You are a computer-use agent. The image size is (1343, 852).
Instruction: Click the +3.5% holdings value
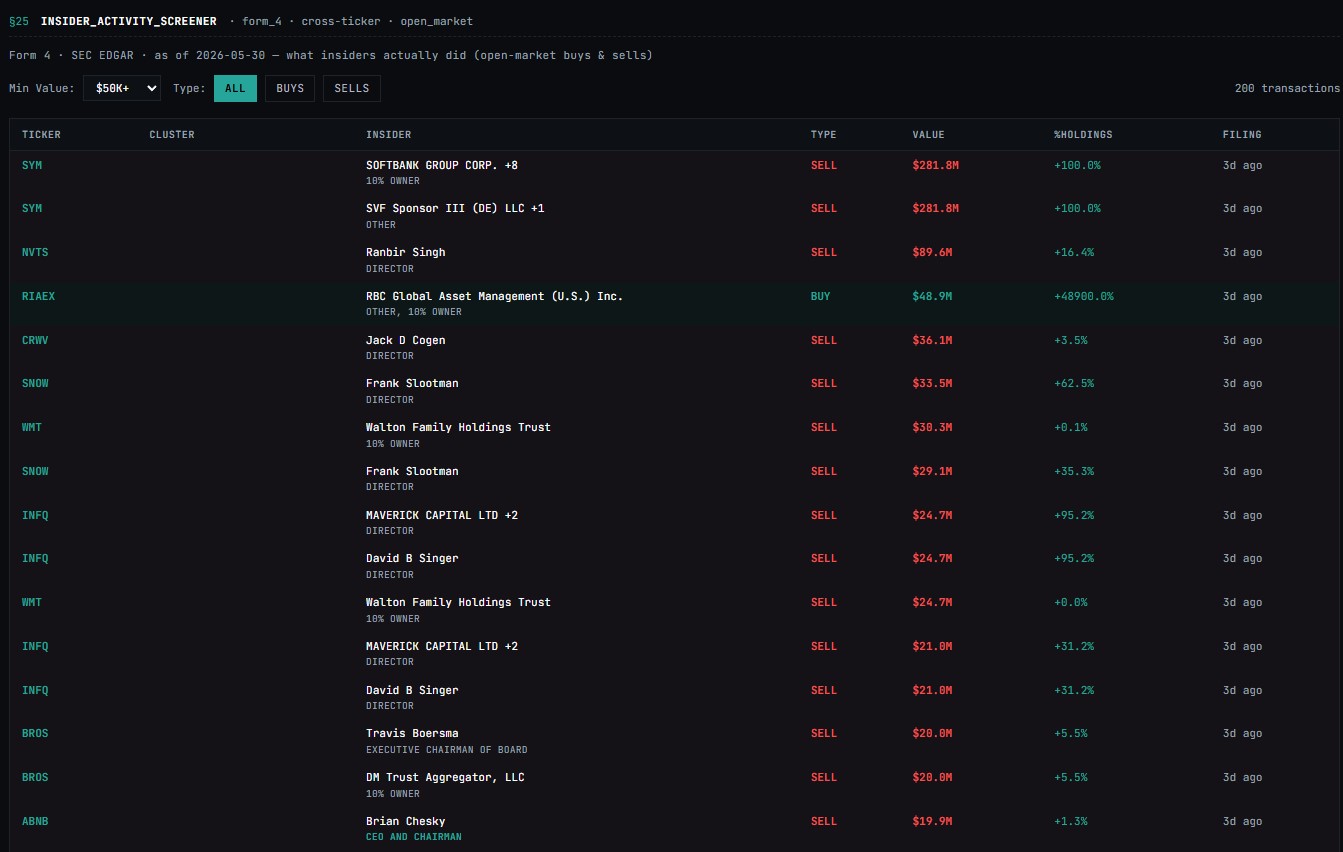1071,340
